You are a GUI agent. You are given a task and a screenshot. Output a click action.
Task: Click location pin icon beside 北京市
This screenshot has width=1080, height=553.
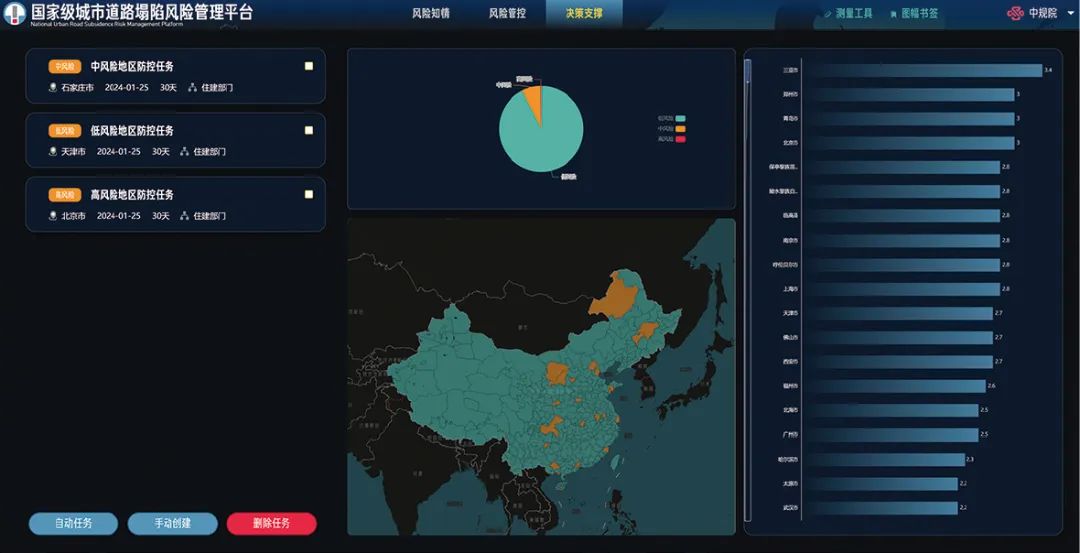point(53,216)
